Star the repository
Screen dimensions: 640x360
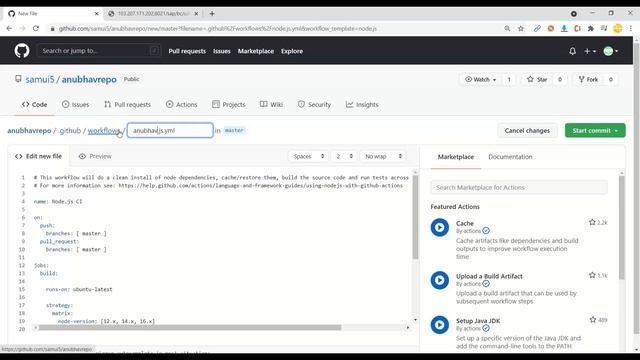point(537,79)
